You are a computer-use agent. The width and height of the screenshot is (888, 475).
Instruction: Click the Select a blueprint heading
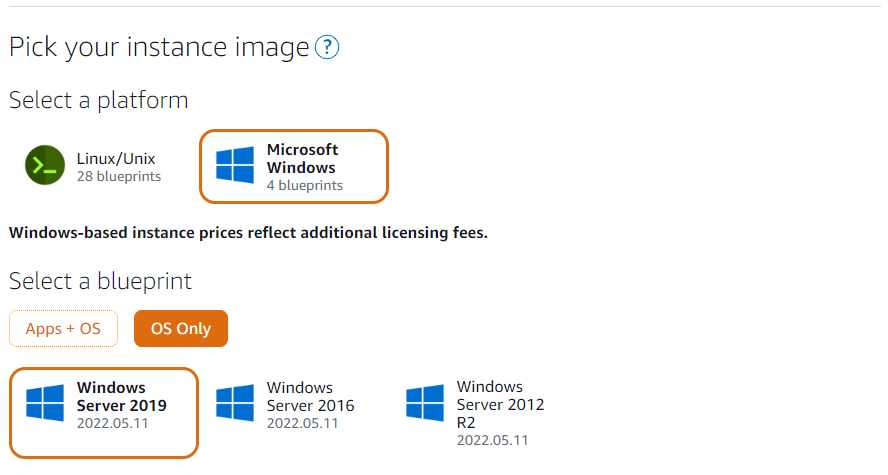[x=100, y=281]
